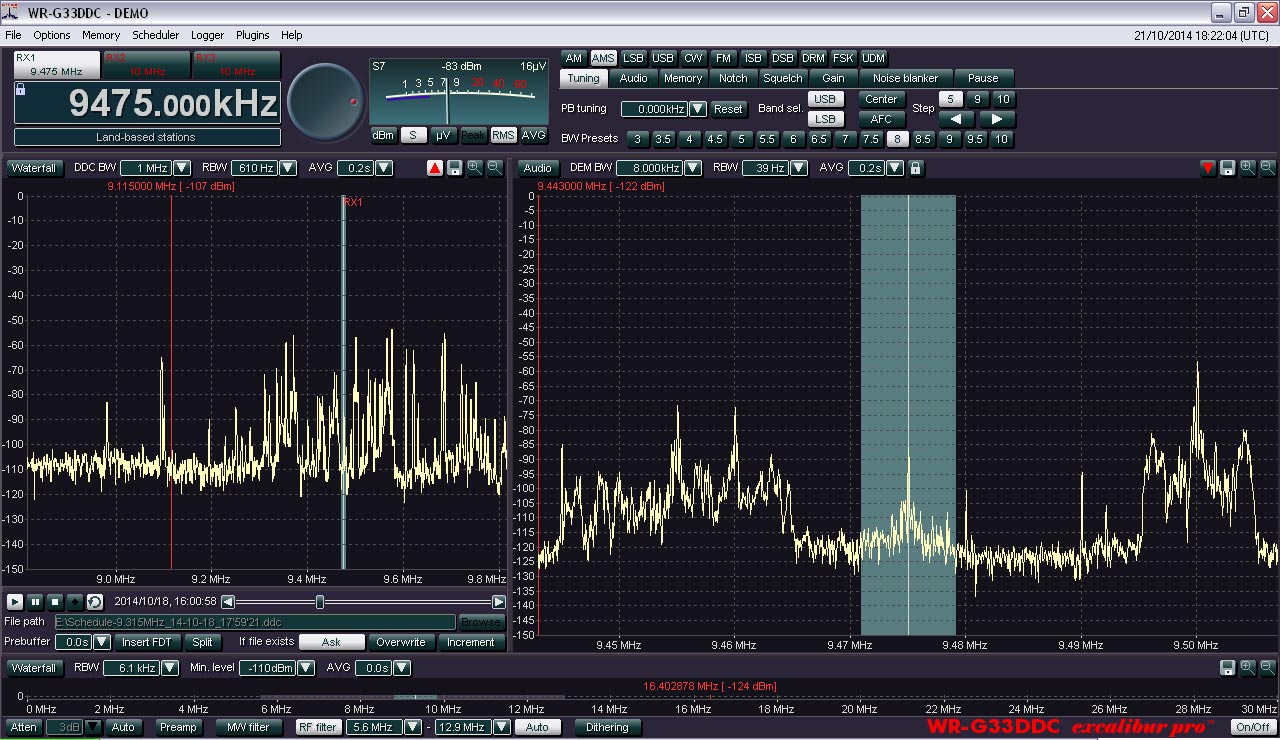The width and height of the screenshot is (1280, 740).
Task: Click the playback position slider handle
Action: 320,602
